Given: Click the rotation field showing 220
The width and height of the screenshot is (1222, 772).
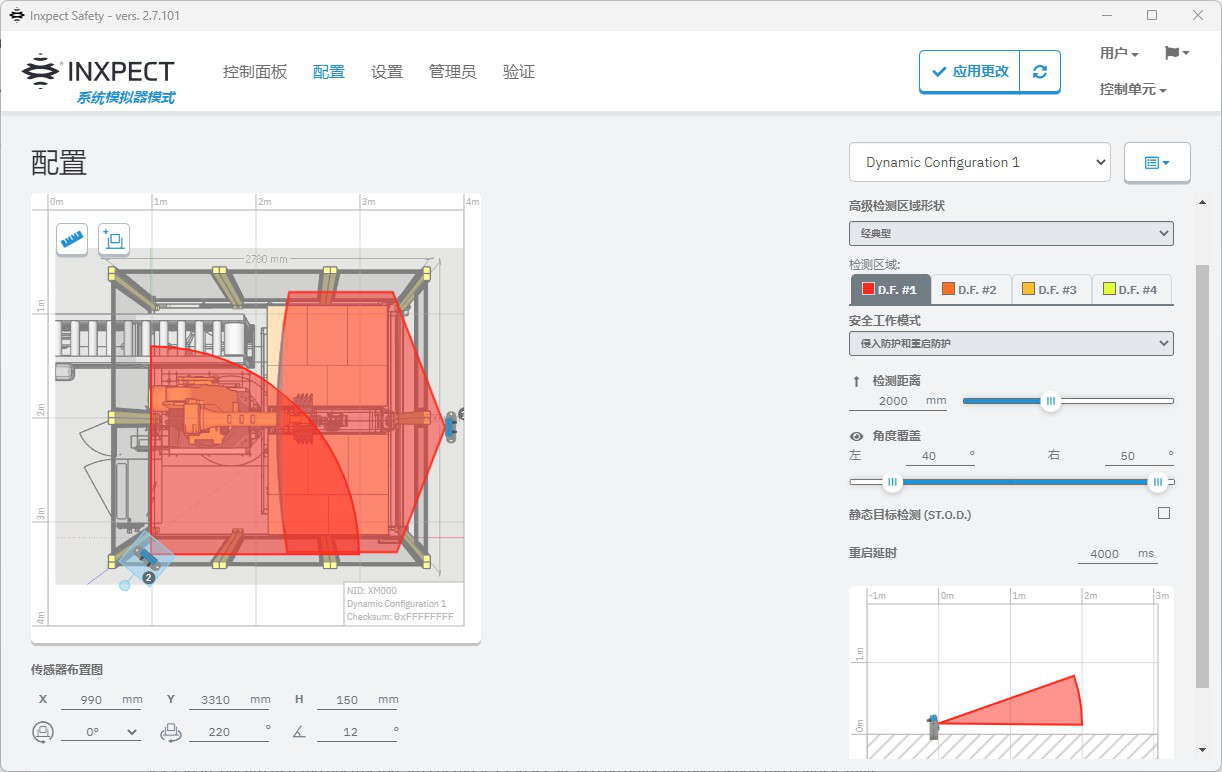Looking at the screenshot, I should pyautogui.click(x=229, y=732).
